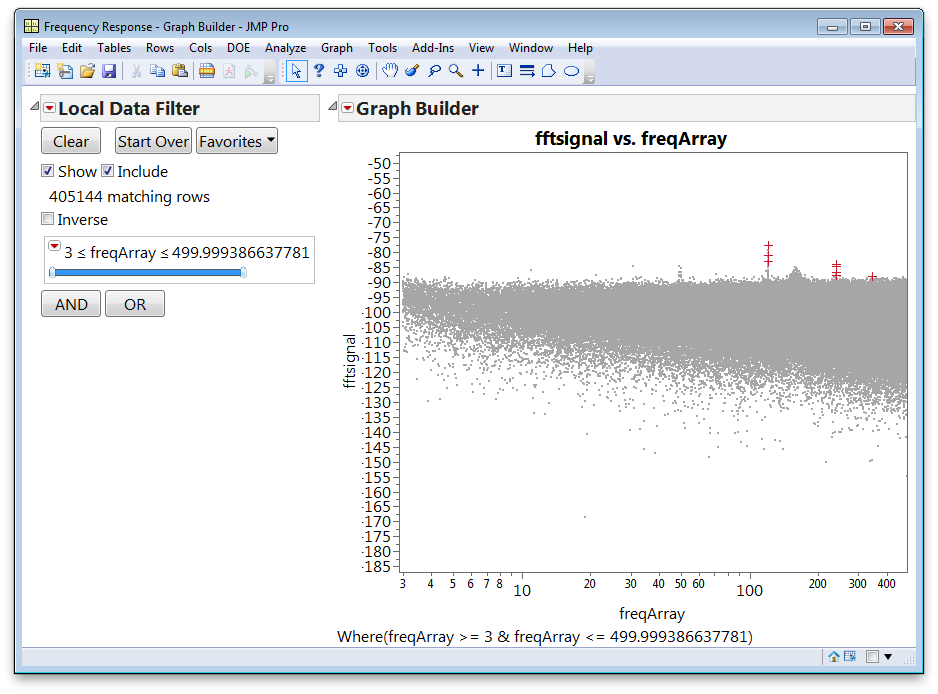Click the Start Over button

coord(152,140)
